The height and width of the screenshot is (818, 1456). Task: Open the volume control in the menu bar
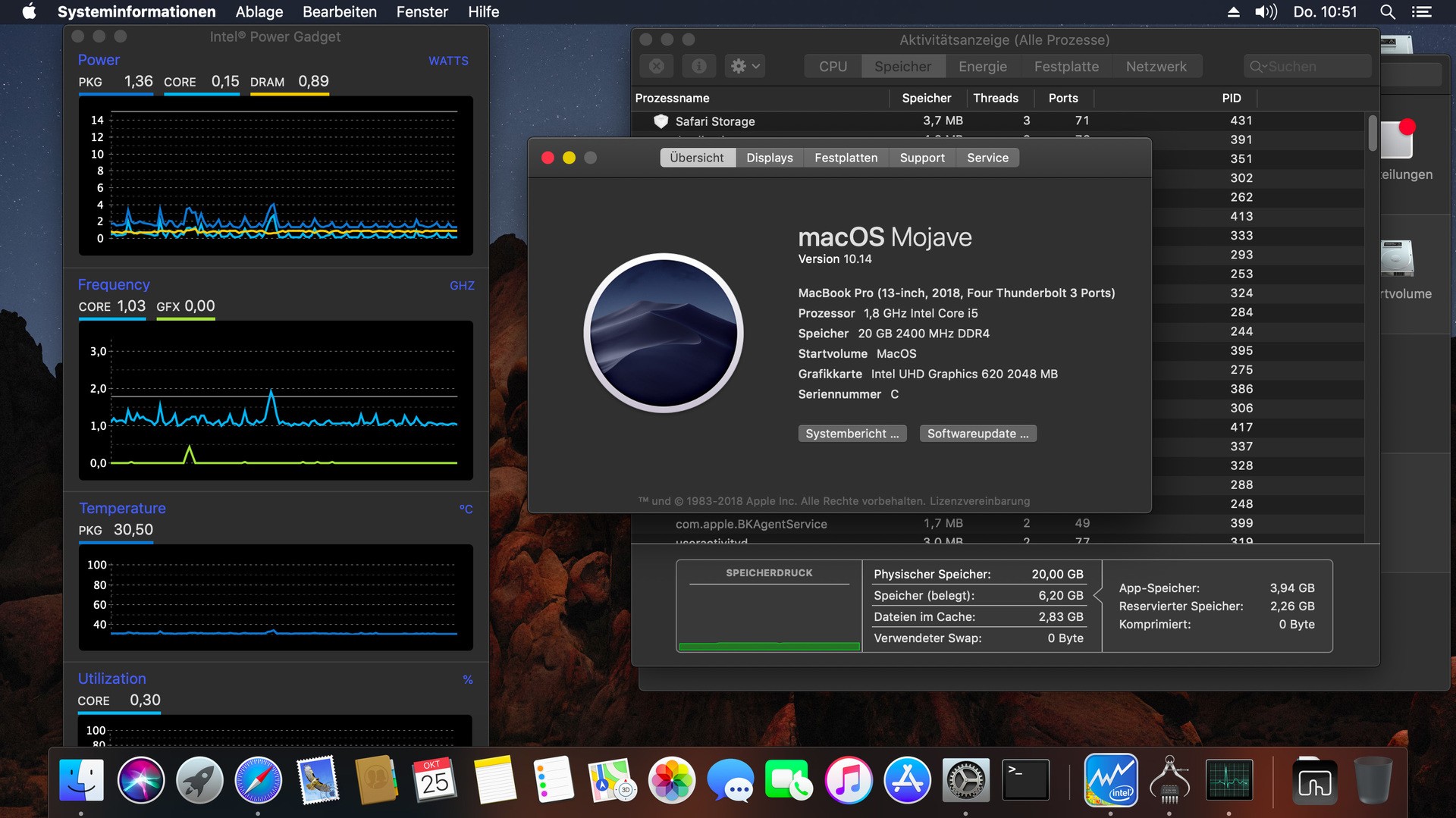pyautogui.click(x=1266, y=12)
